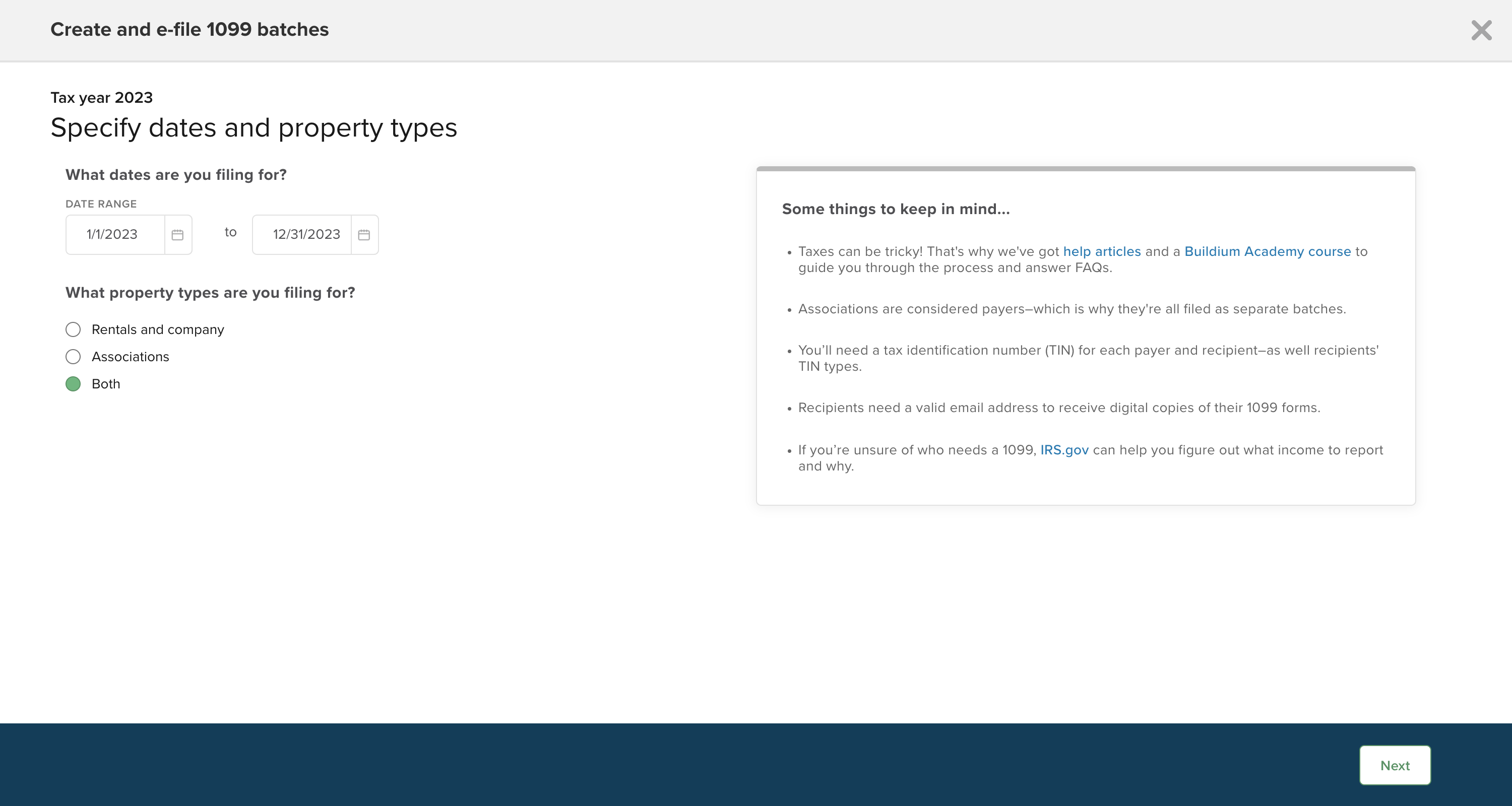
Task: Select the Both radio button
Action: (73, 384)
